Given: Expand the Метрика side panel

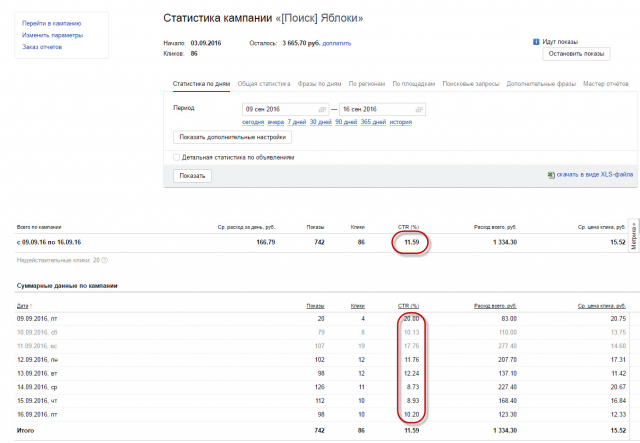Looking at the screenshot, I should [x=633, y=236].
